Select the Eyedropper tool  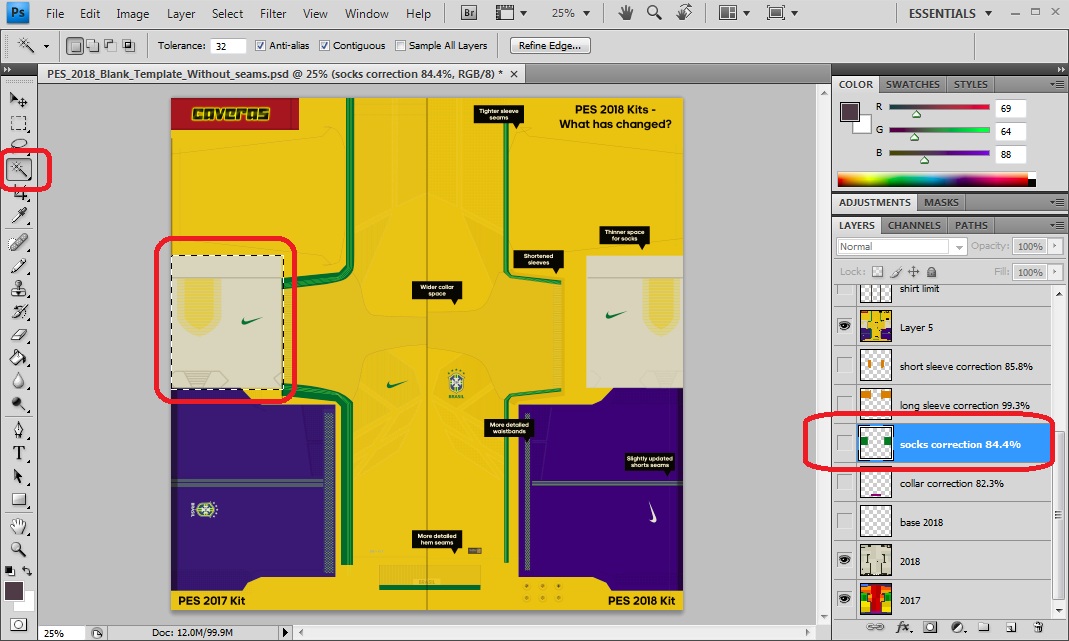[x=18, y=215]
